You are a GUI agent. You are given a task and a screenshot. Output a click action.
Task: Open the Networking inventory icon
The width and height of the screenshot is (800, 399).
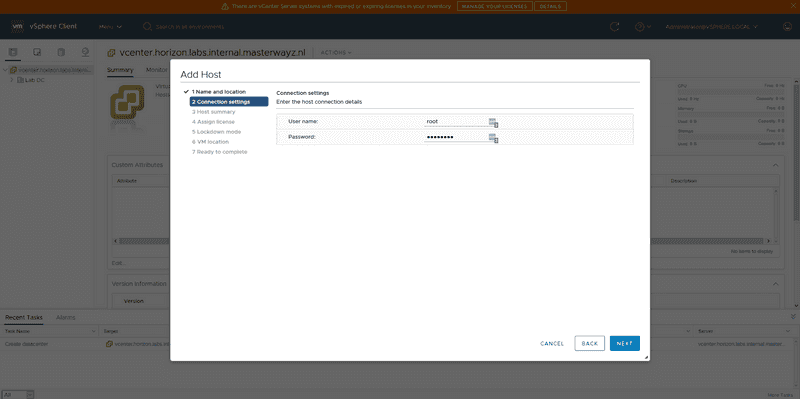85,53
